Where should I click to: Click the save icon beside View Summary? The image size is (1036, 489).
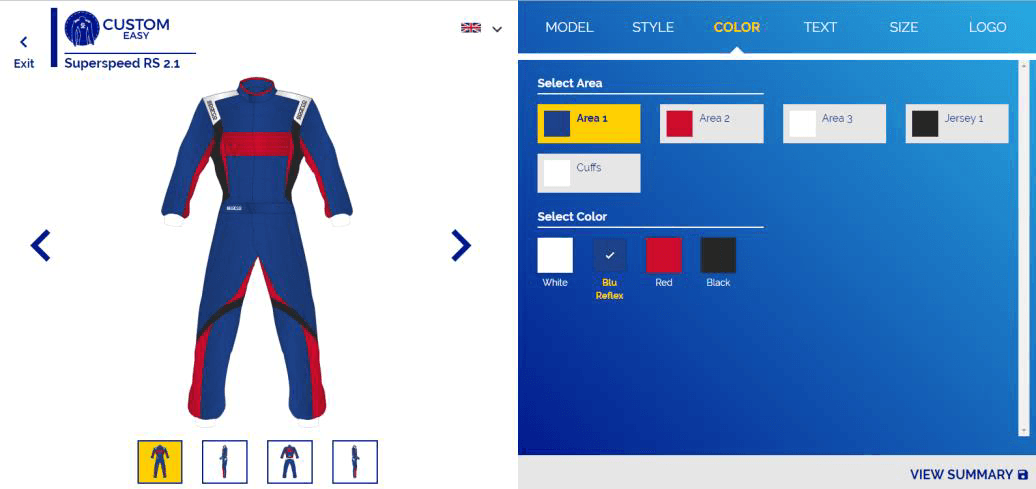[1023, 474]
